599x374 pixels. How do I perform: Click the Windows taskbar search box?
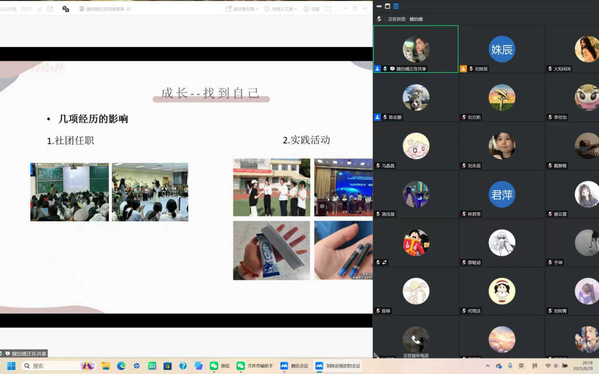pos(57,366)
